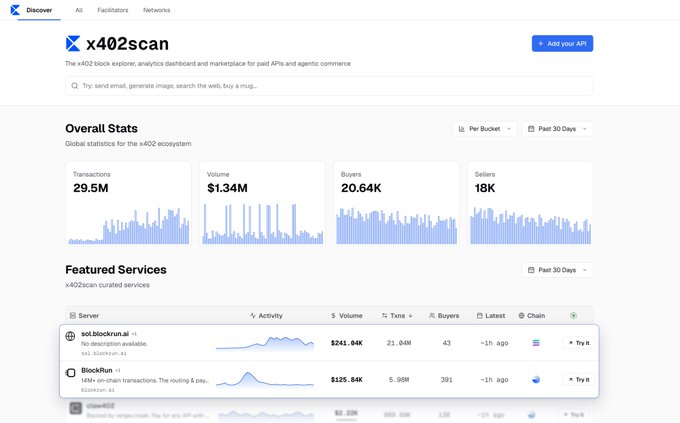Open the Discover tab
Viewport: 680px width, 423px height.
tap(39, 10)
